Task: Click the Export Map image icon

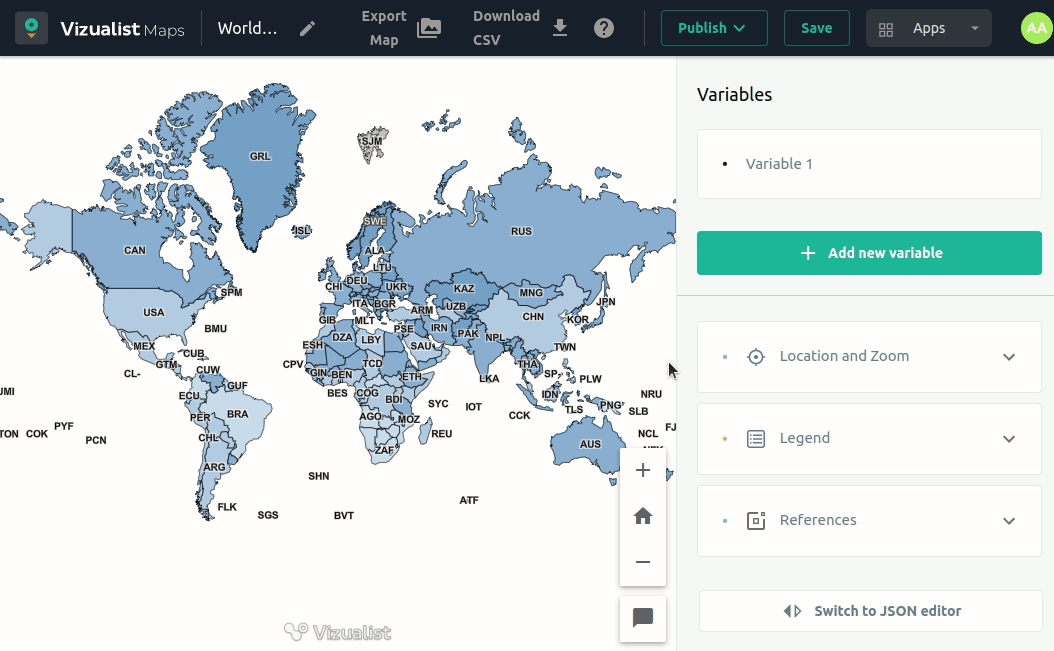Action: point(428,28)
